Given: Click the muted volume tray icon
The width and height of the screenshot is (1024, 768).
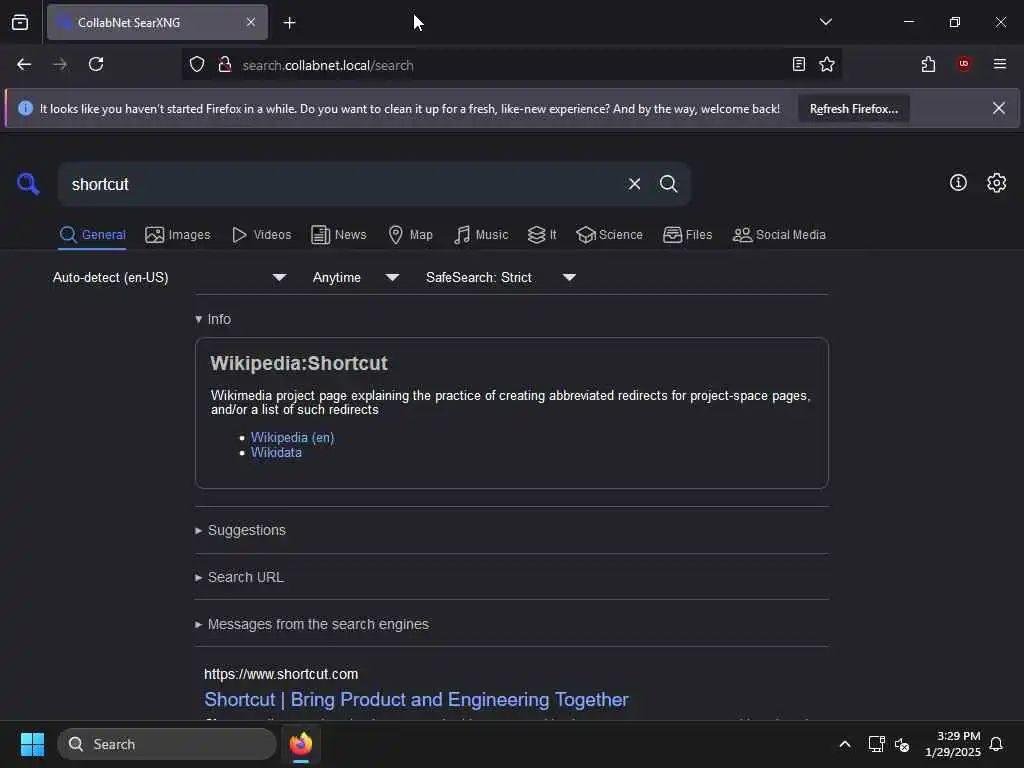Looking at the screenshot, I should [902, 744].
